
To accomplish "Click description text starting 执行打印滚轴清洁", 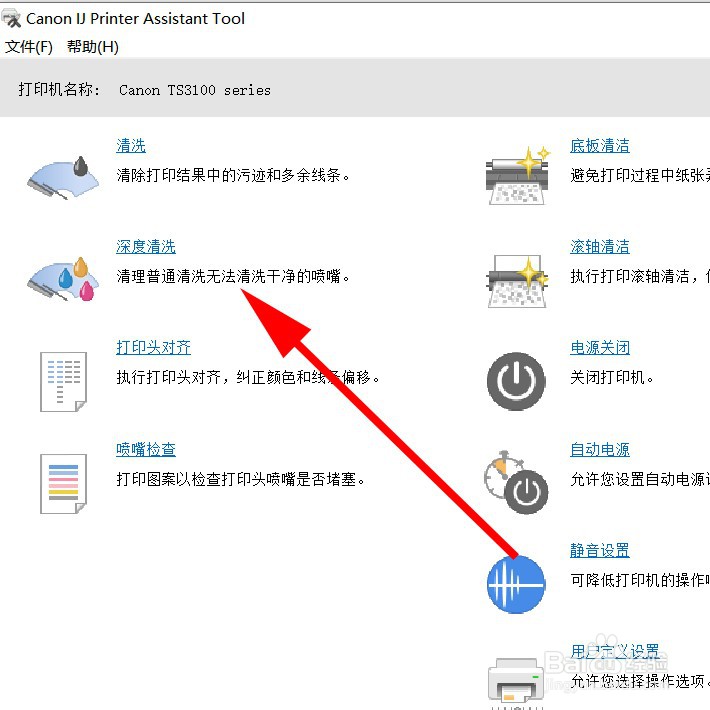I will coord(640,276).
